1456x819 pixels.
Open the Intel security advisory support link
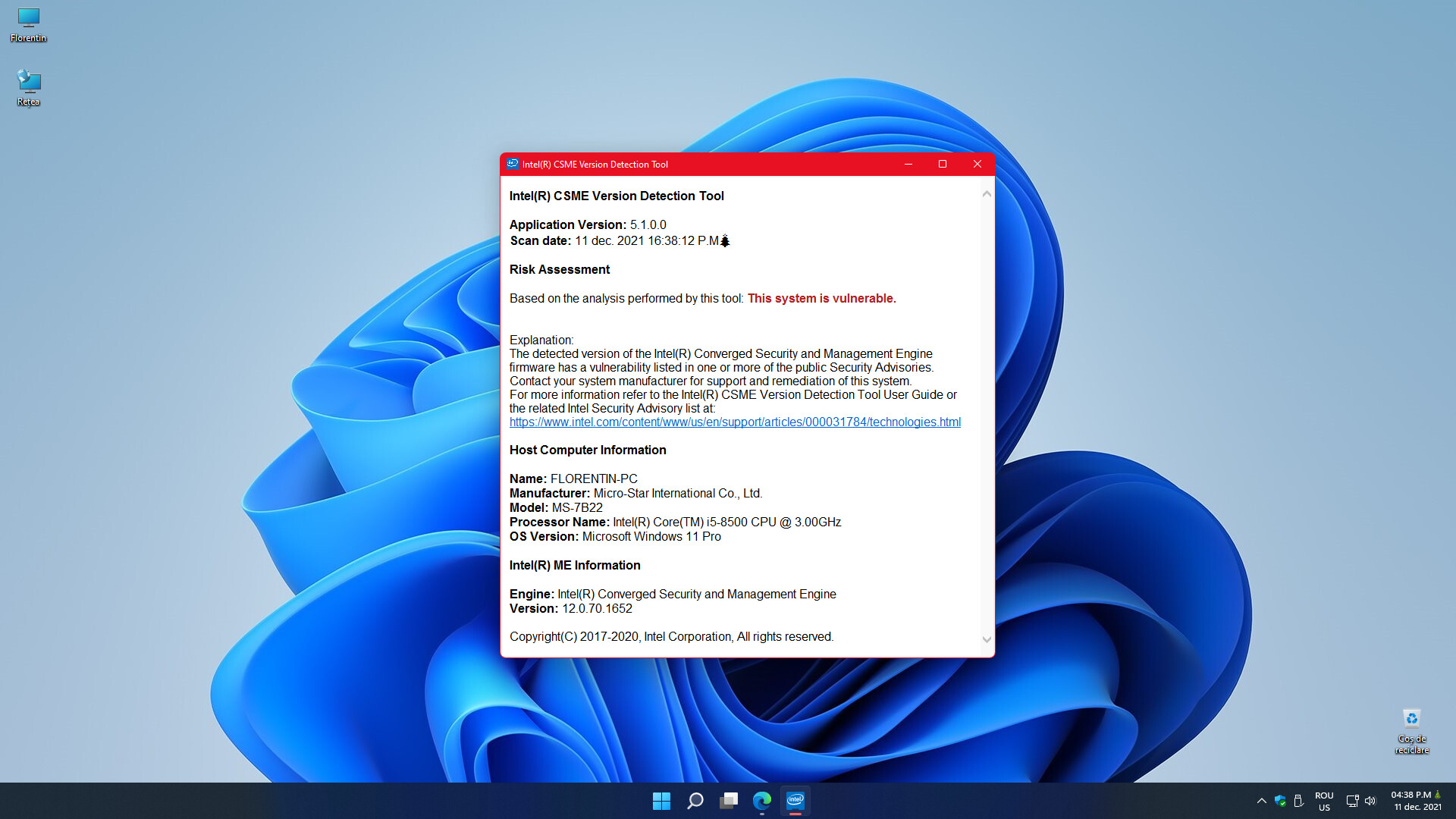click(x=735, y=422)
